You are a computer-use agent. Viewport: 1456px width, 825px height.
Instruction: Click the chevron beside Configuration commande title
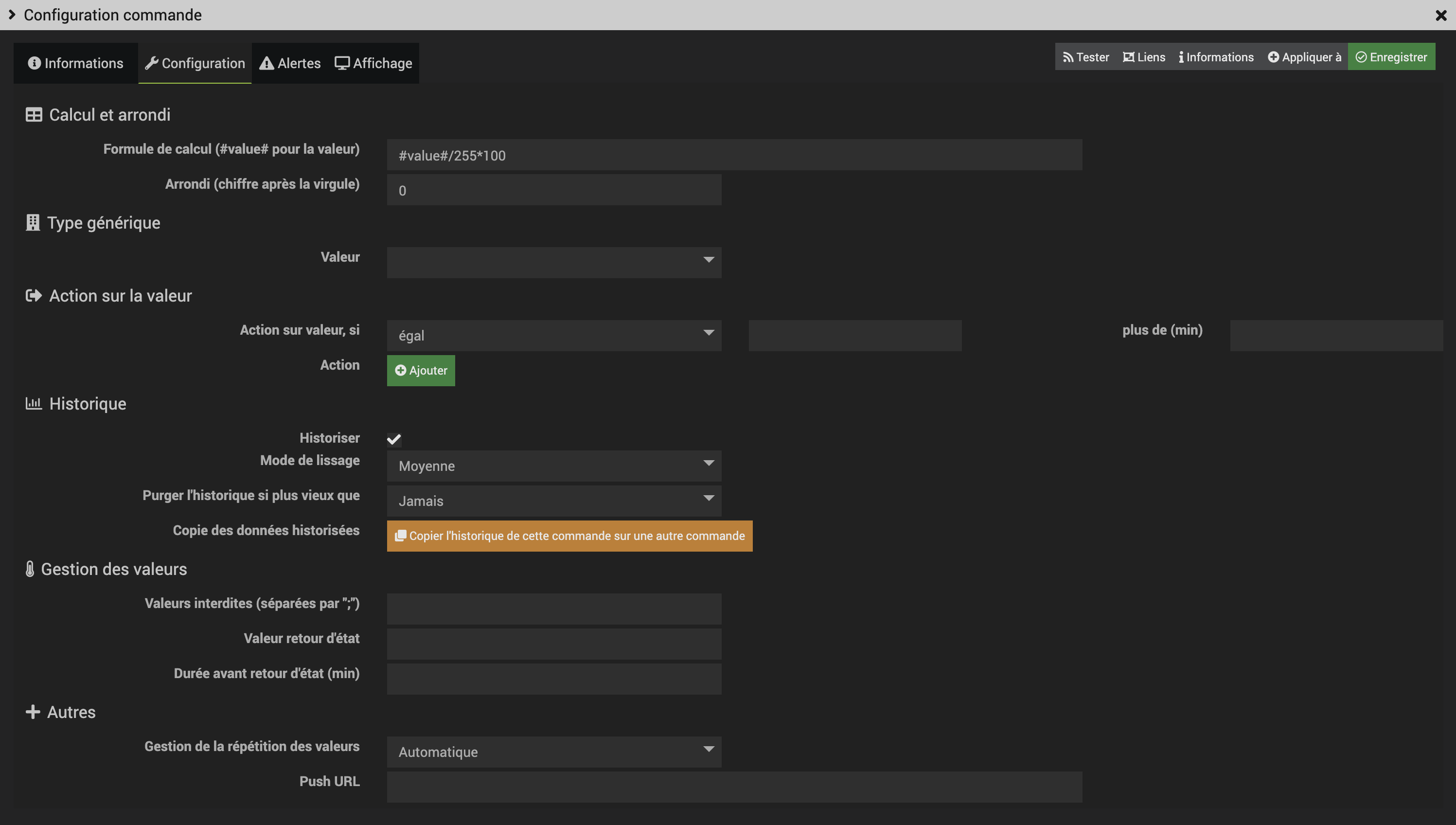[12, 15]
